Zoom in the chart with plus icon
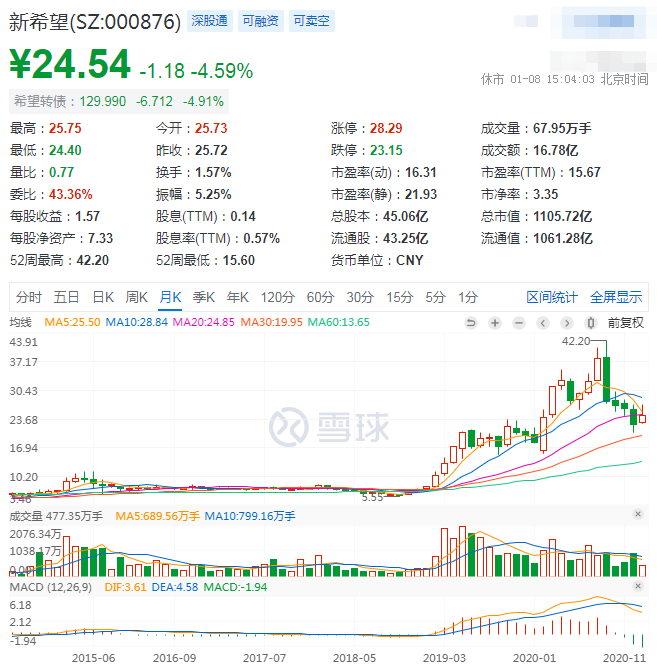657x672 pixels. 495,323
